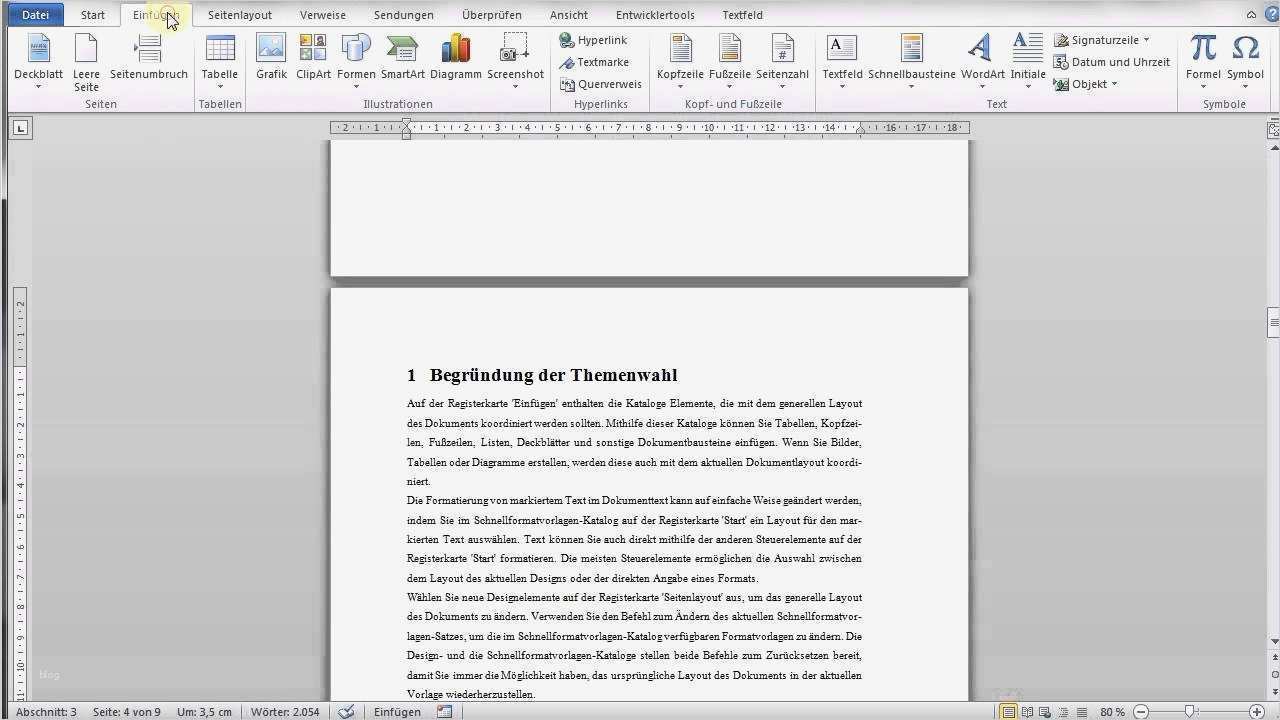Click the Wörter: 2.054 word count field

284,712
